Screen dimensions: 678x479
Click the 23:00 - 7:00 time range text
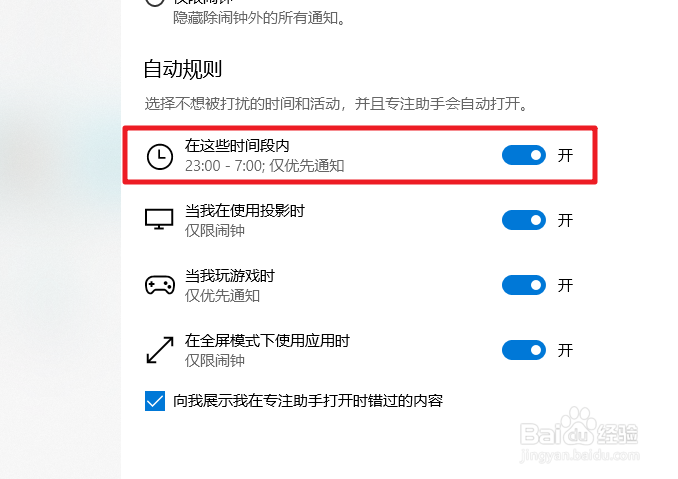coord(224,166)
